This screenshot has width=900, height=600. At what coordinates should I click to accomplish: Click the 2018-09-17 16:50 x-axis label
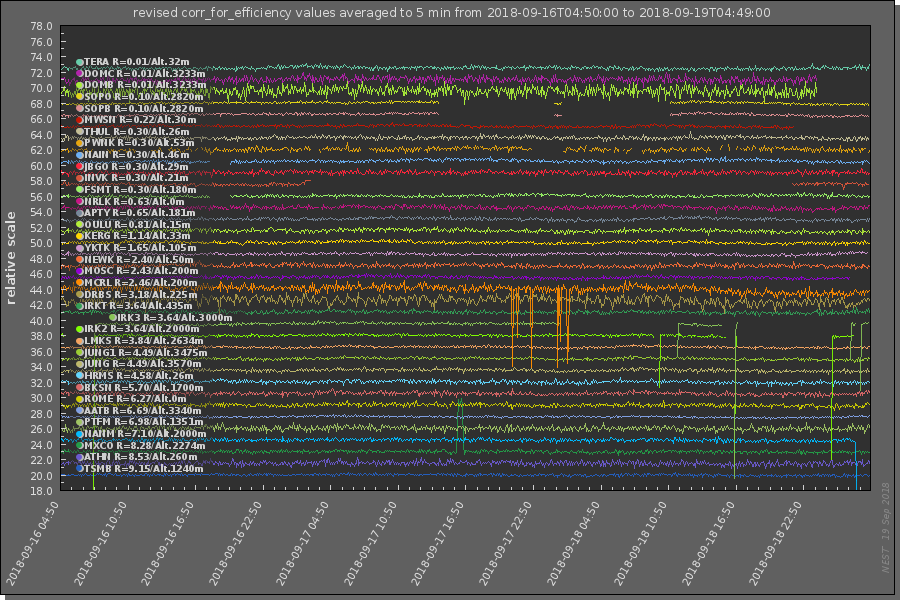tap(437, 543)
